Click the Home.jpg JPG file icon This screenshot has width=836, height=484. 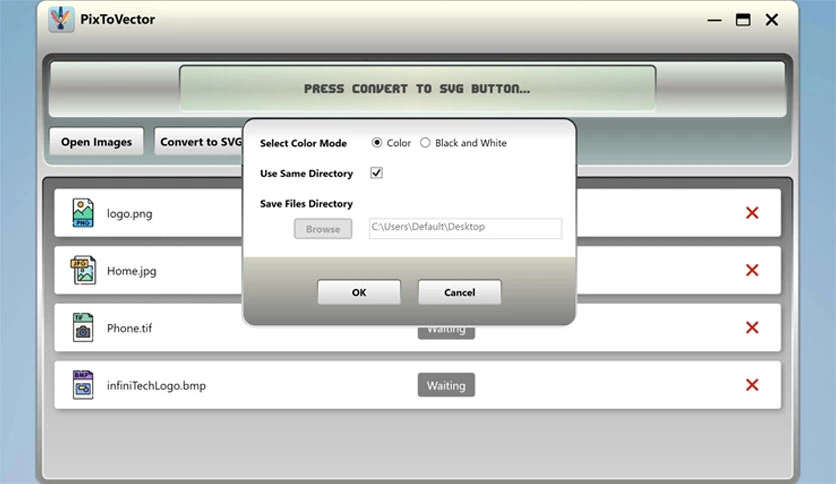pyautogui.click(x=83, y=270)
